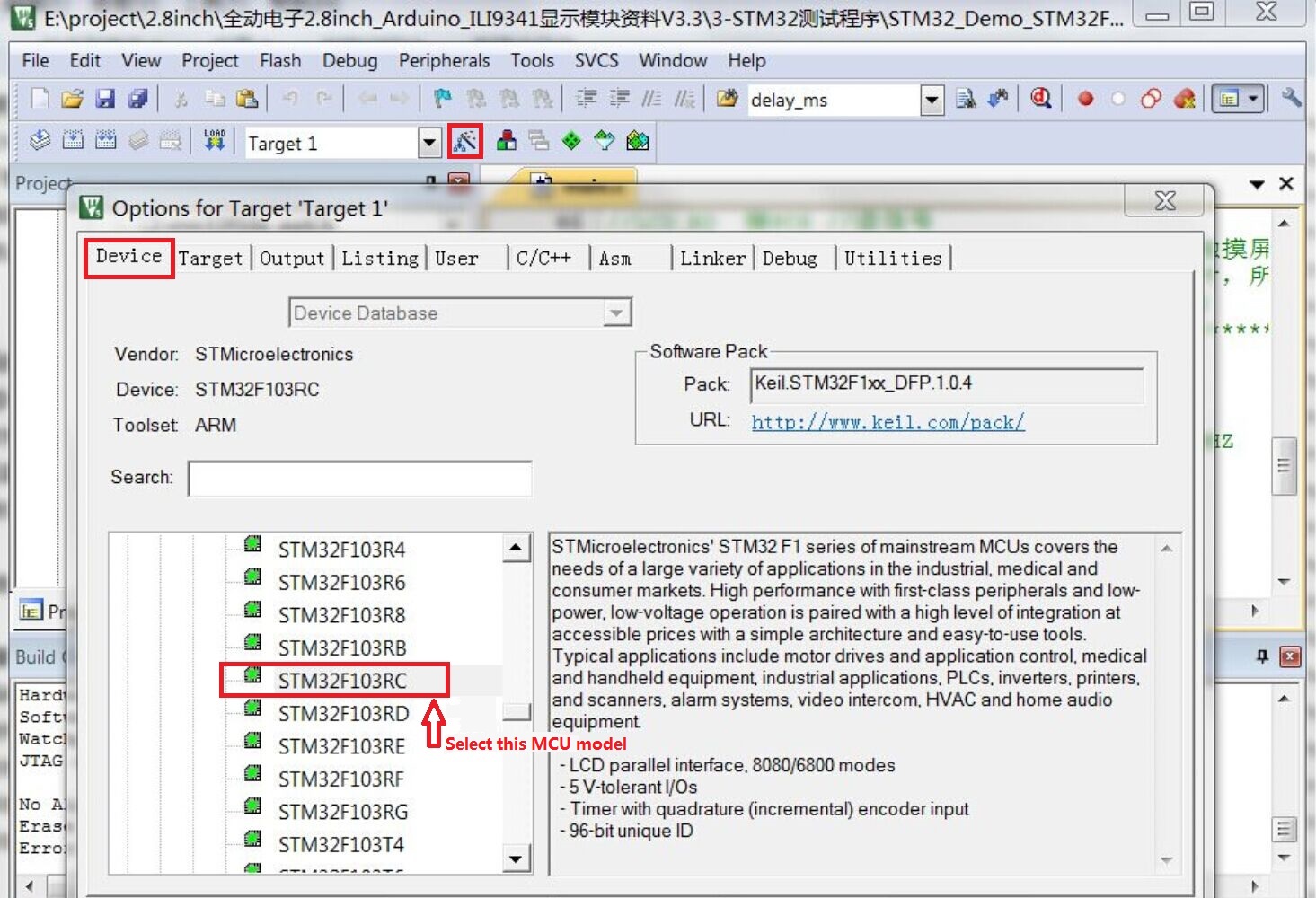Insert breakpoint using red dot icon
The width and height of the screenshot is (1316, 898).
pyautogui.click(x=1085, y=99)
